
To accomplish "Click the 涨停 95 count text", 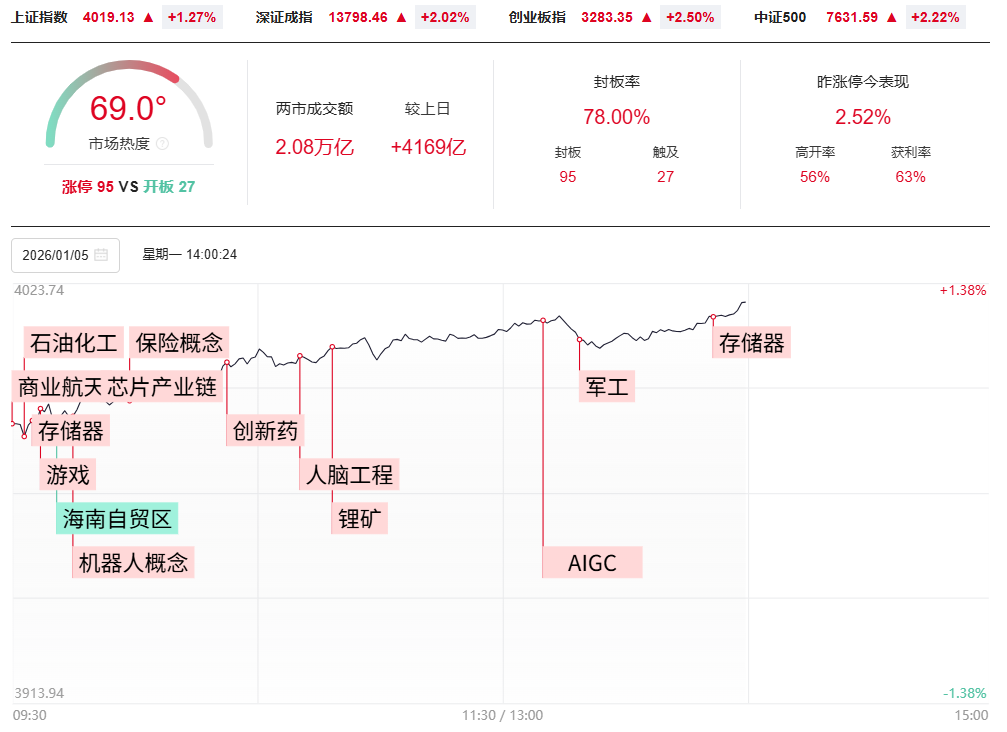I will pyautogui.click(x=88, y=186).
